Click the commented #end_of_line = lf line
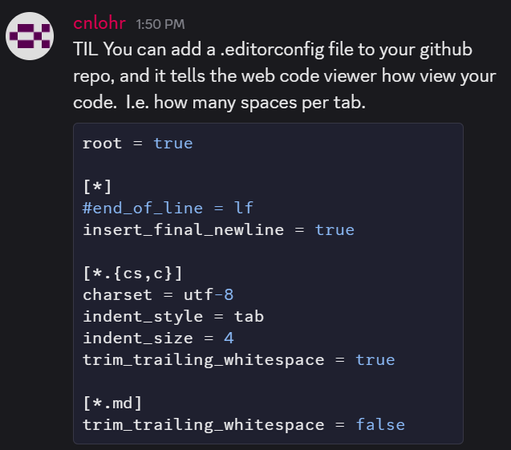 point(168,208)
